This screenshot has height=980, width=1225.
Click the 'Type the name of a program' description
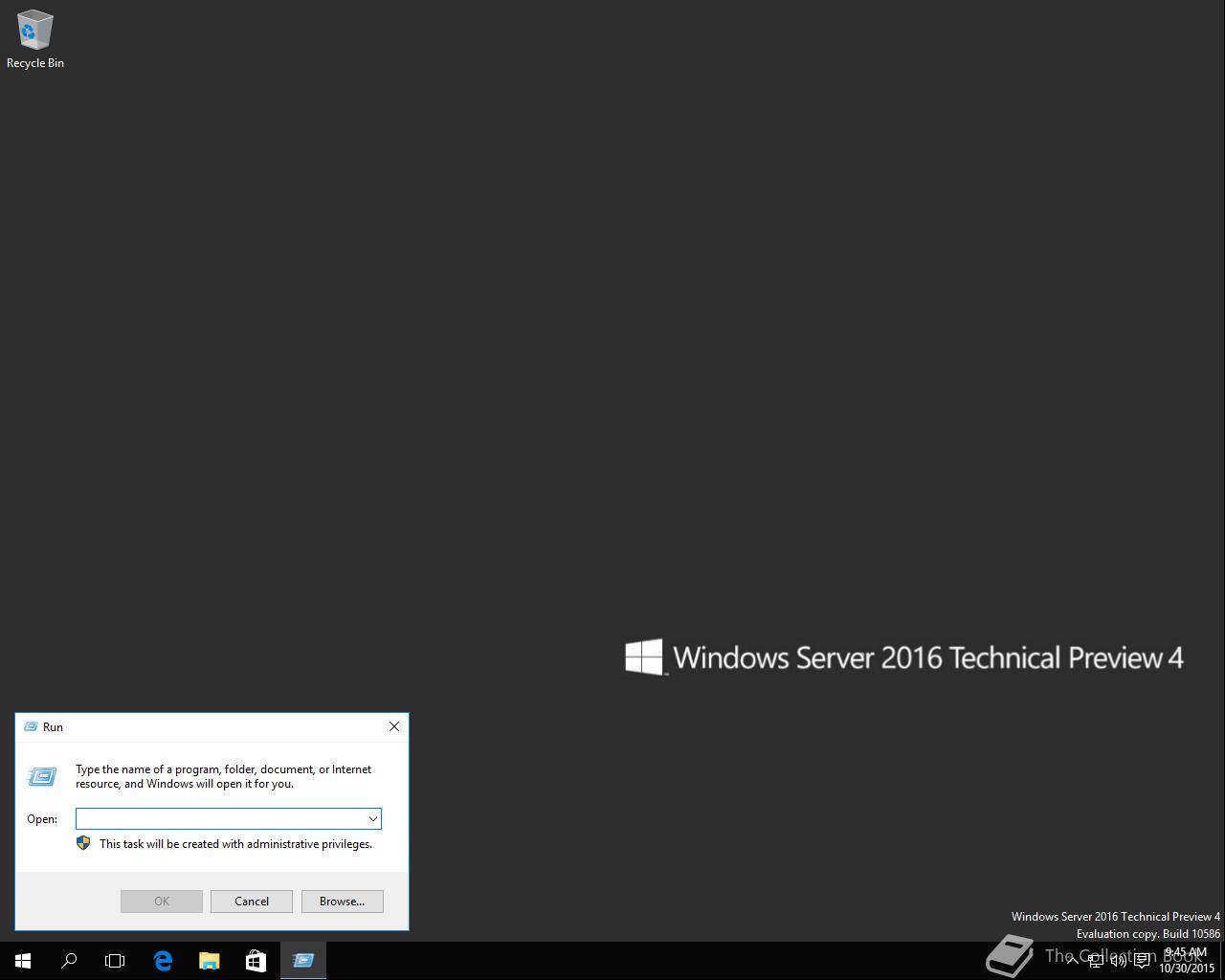224,776
